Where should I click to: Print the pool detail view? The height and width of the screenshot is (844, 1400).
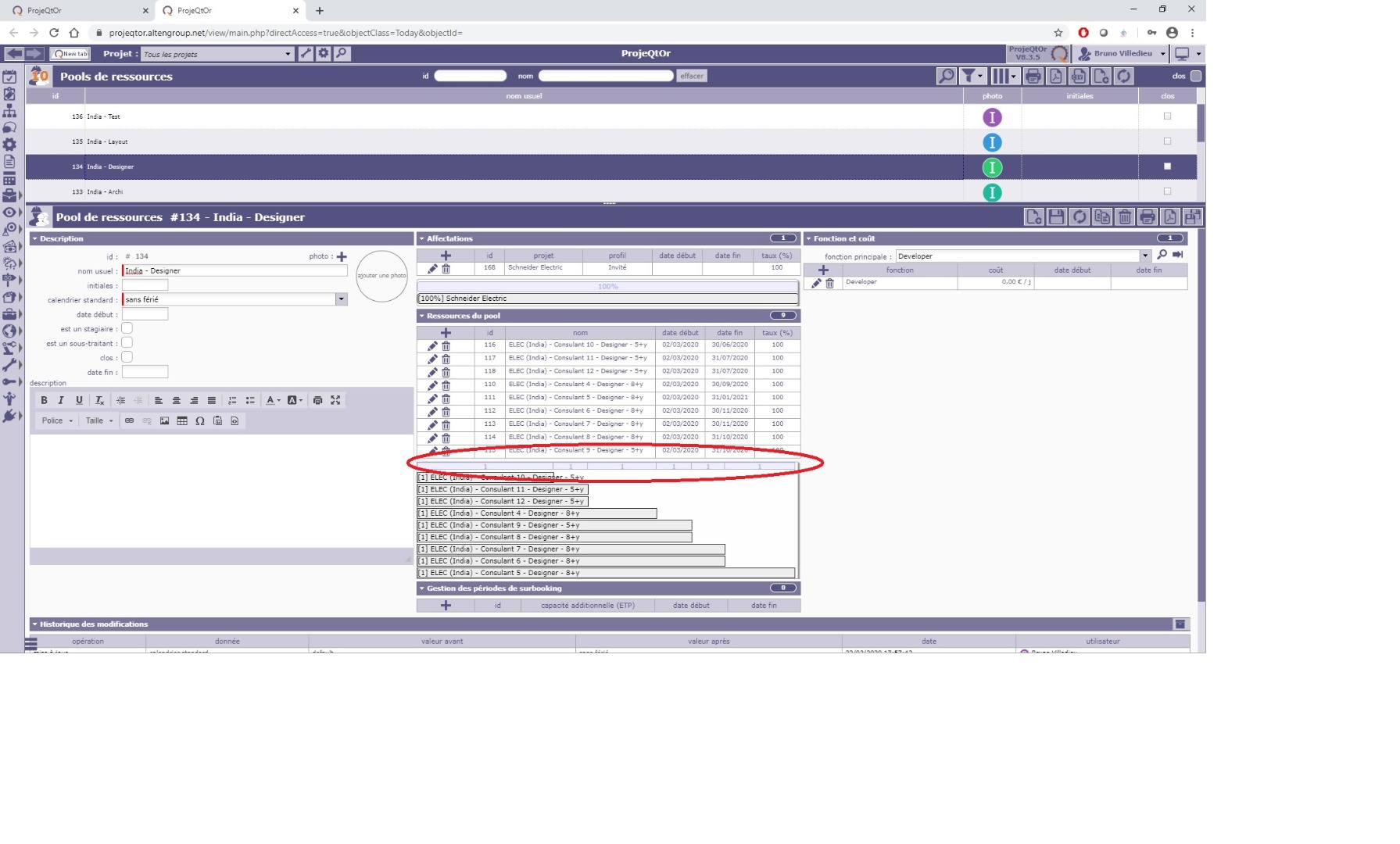(x=1148, y=217)
